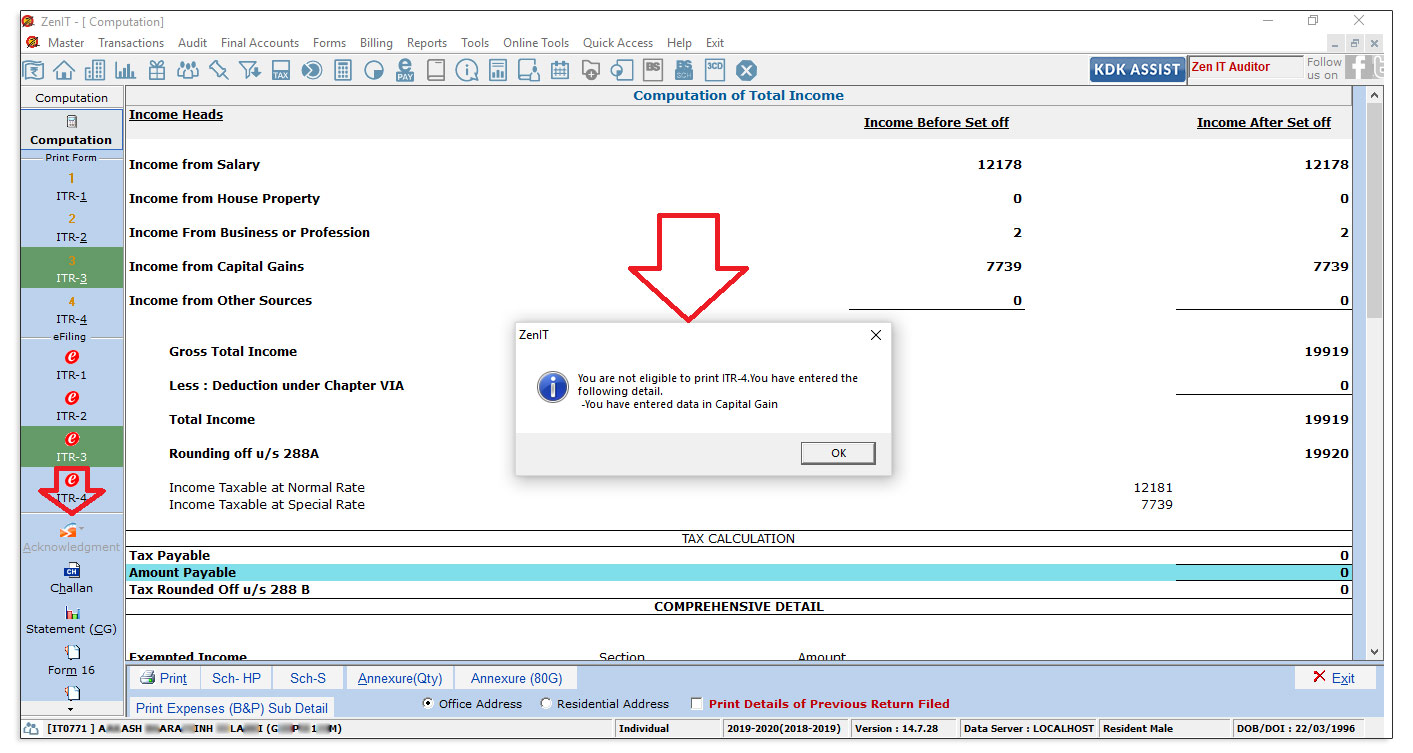Open the calendar toolbar icon
1413x753 pixels.
(x=560, y=70)
